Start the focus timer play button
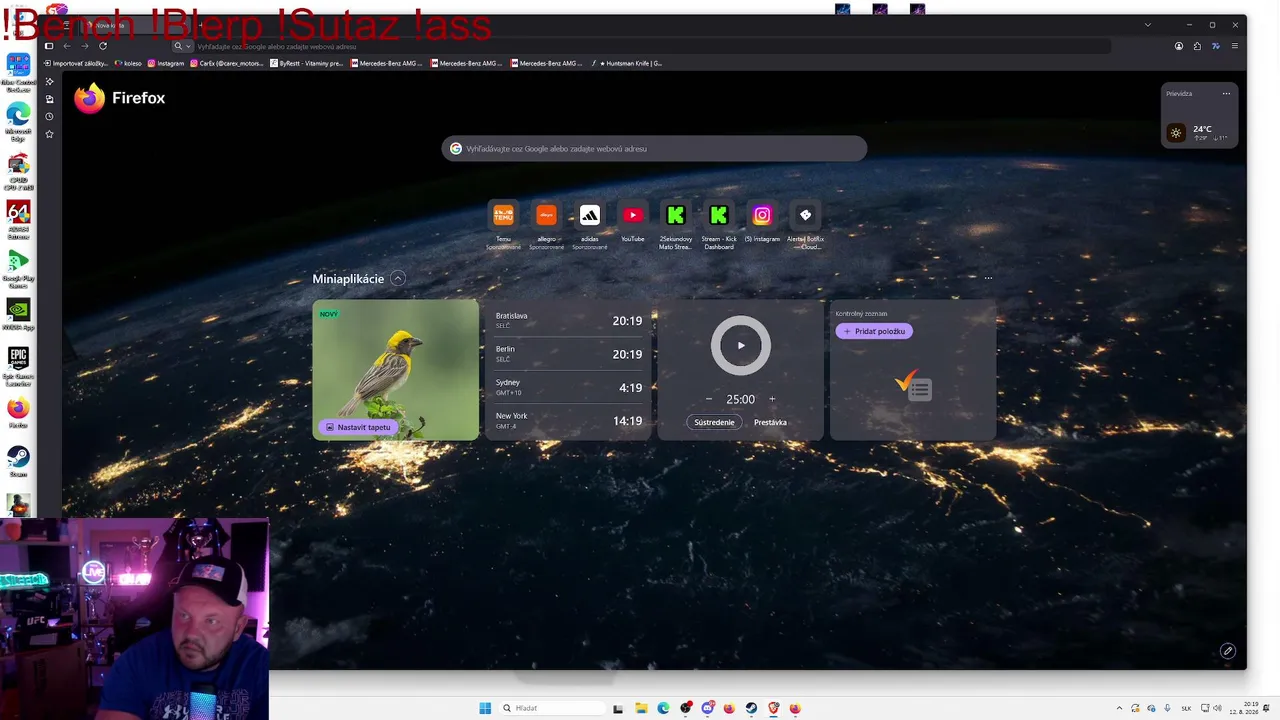 click(x=741, y=346)
